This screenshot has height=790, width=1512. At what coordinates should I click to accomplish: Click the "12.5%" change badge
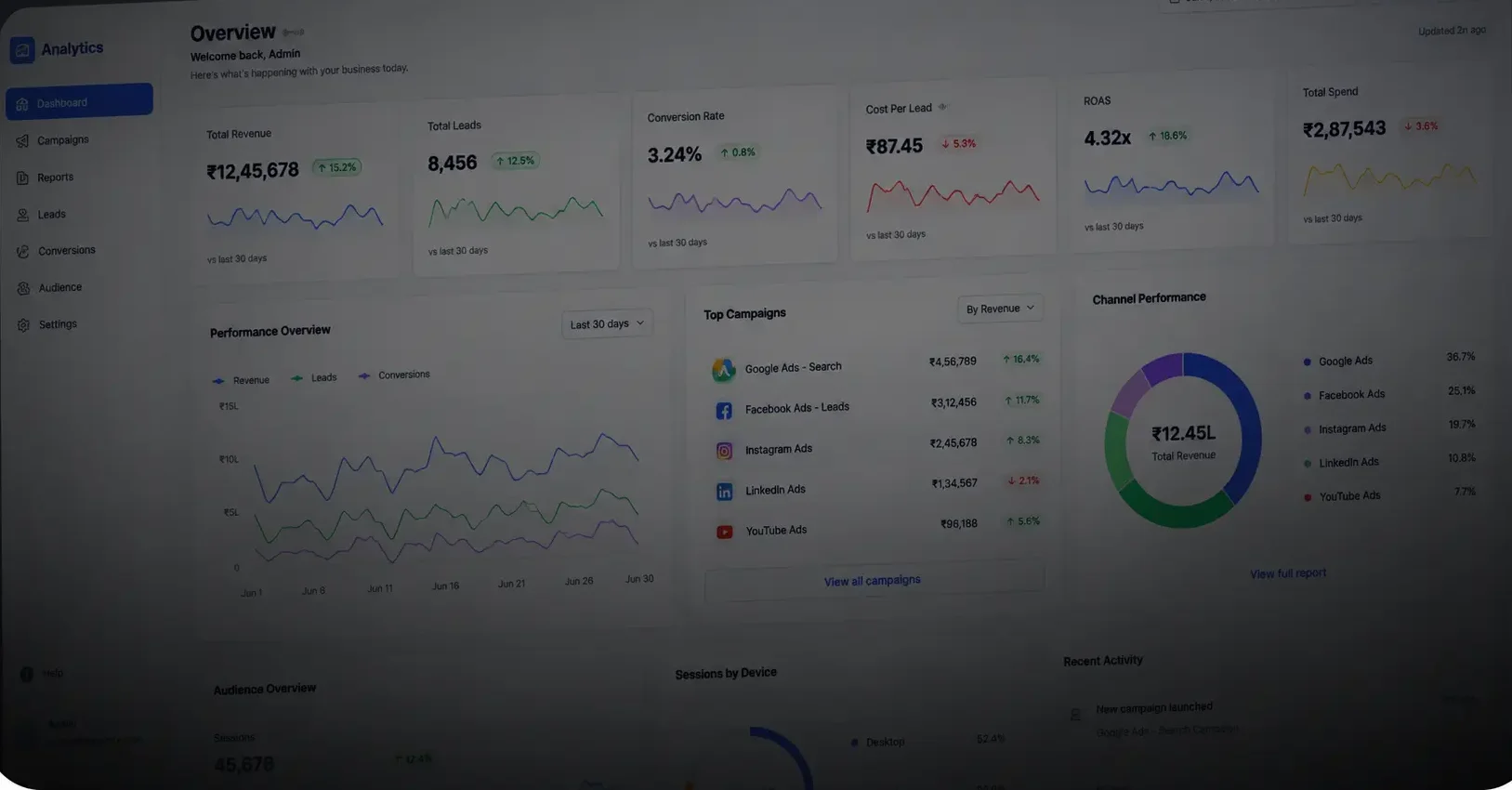click(515, 161)
